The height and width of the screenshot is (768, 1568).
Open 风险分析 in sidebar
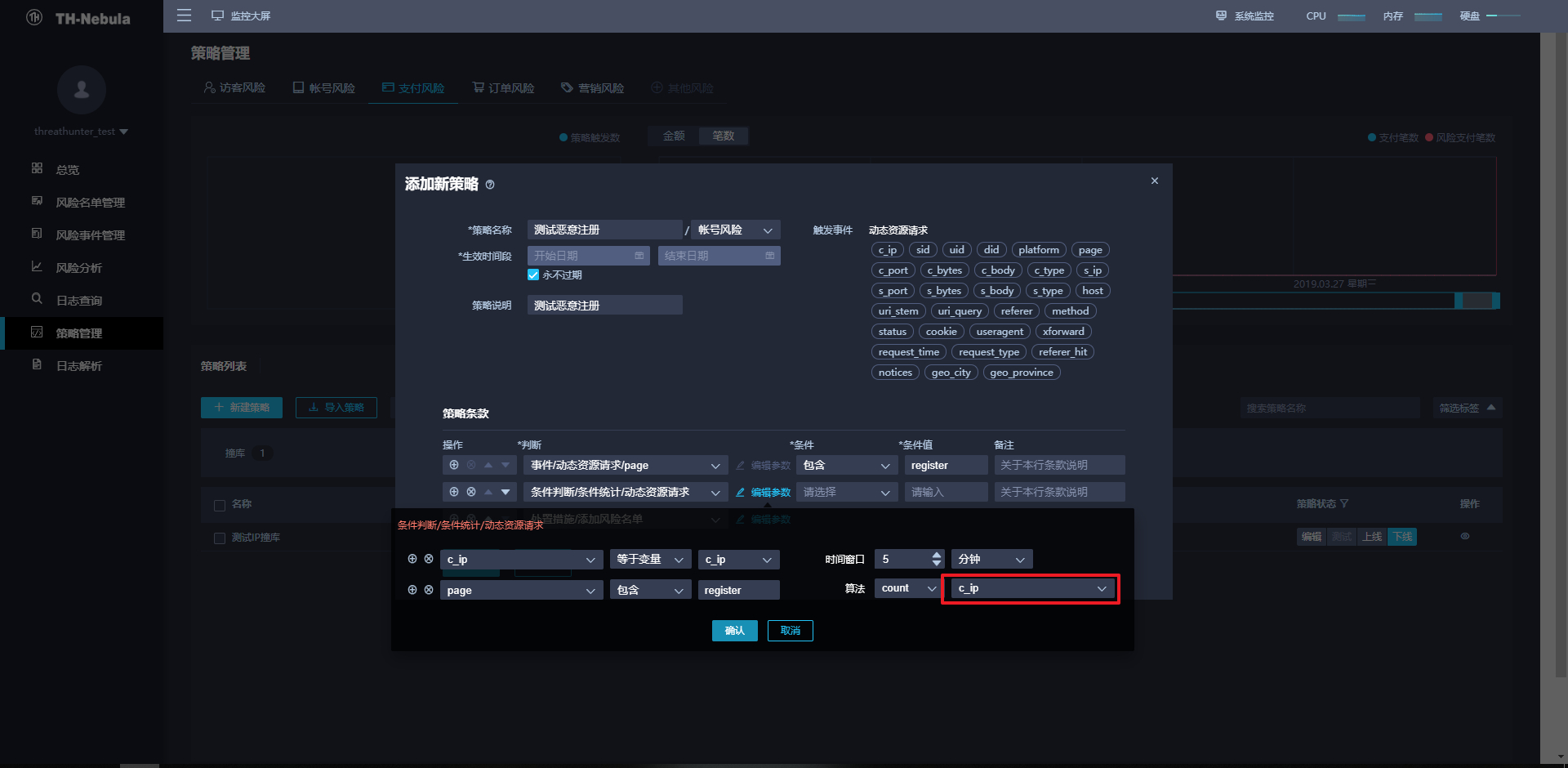79,267
